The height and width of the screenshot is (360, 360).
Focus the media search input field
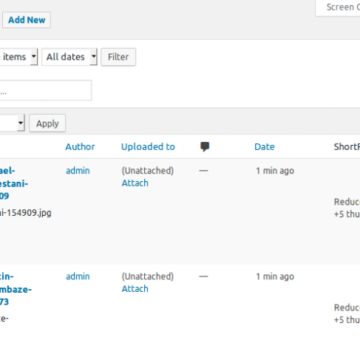[x=46, y=90]
